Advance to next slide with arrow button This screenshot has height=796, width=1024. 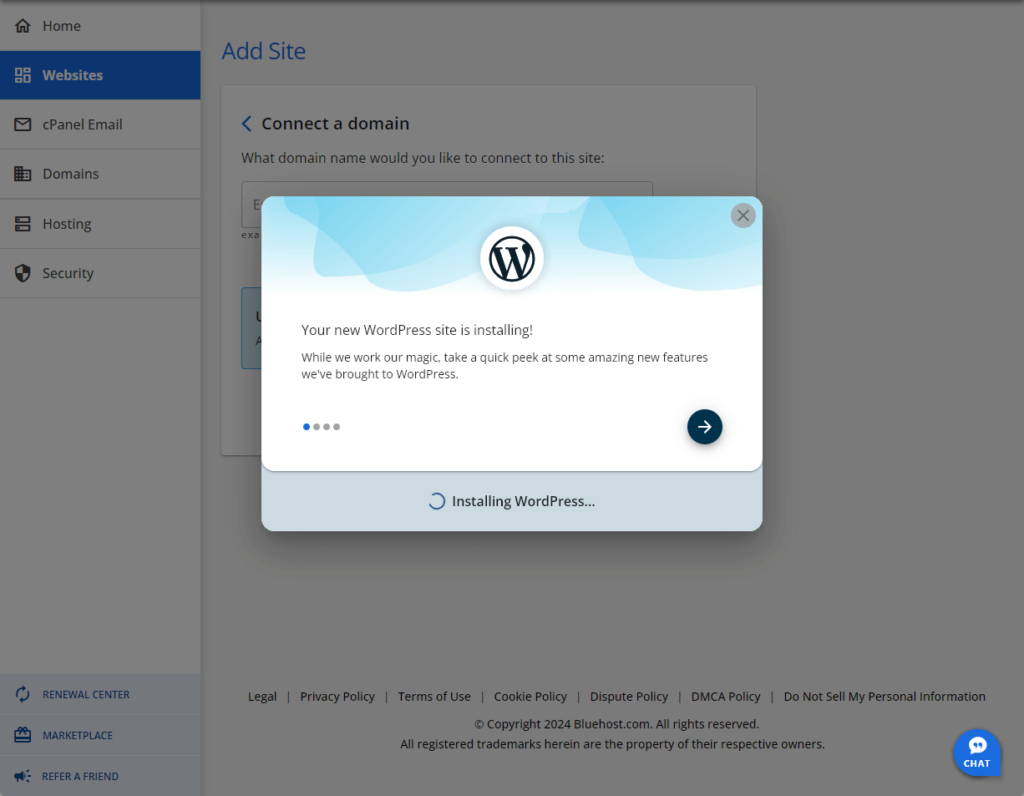point(704,426)
